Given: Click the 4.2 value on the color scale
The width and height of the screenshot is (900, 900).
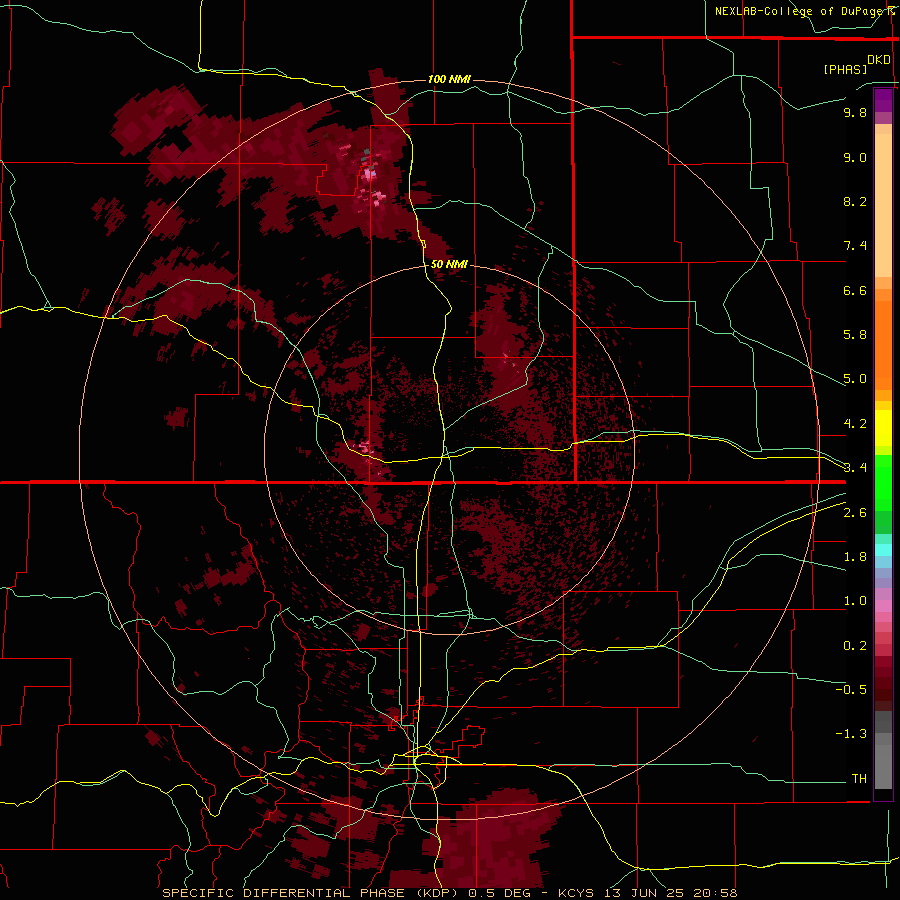Looking at the screenshot, I should coord(855,424).
